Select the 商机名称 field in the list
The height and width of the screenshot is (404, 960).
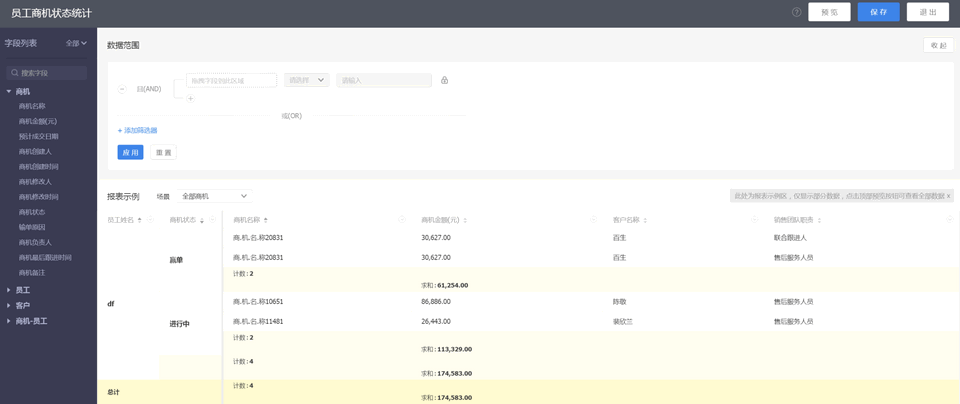pos(32,106)
